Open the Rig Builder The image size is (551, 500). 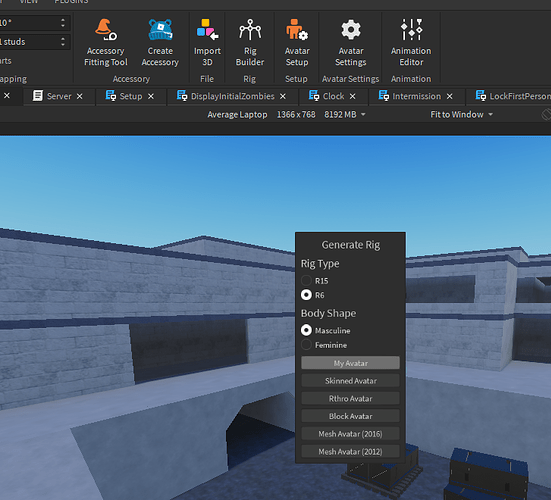click(x=250, y=43)
